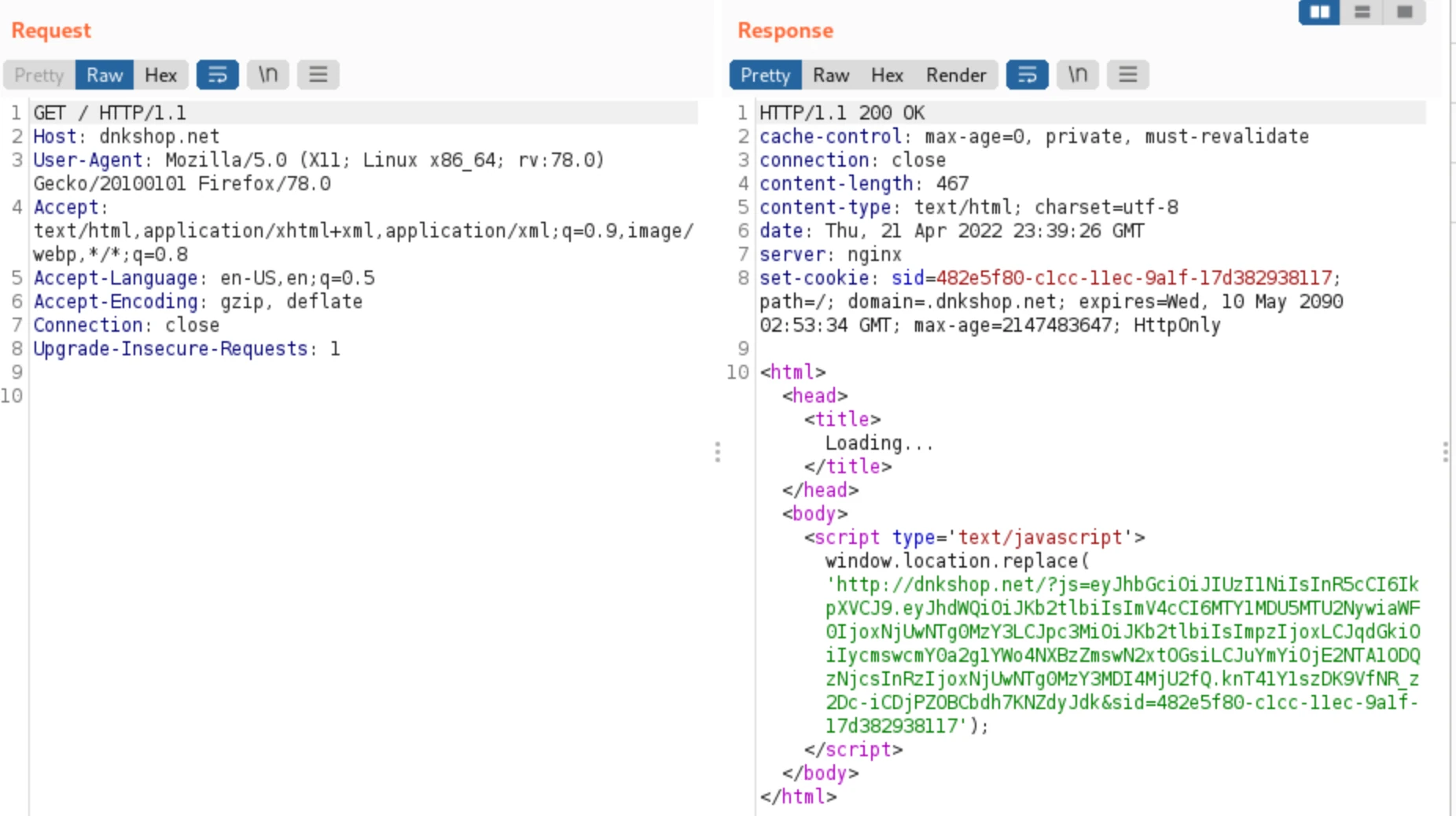
Task: Open the Response panel hamburger options menu
Action: click(1128, 75)
